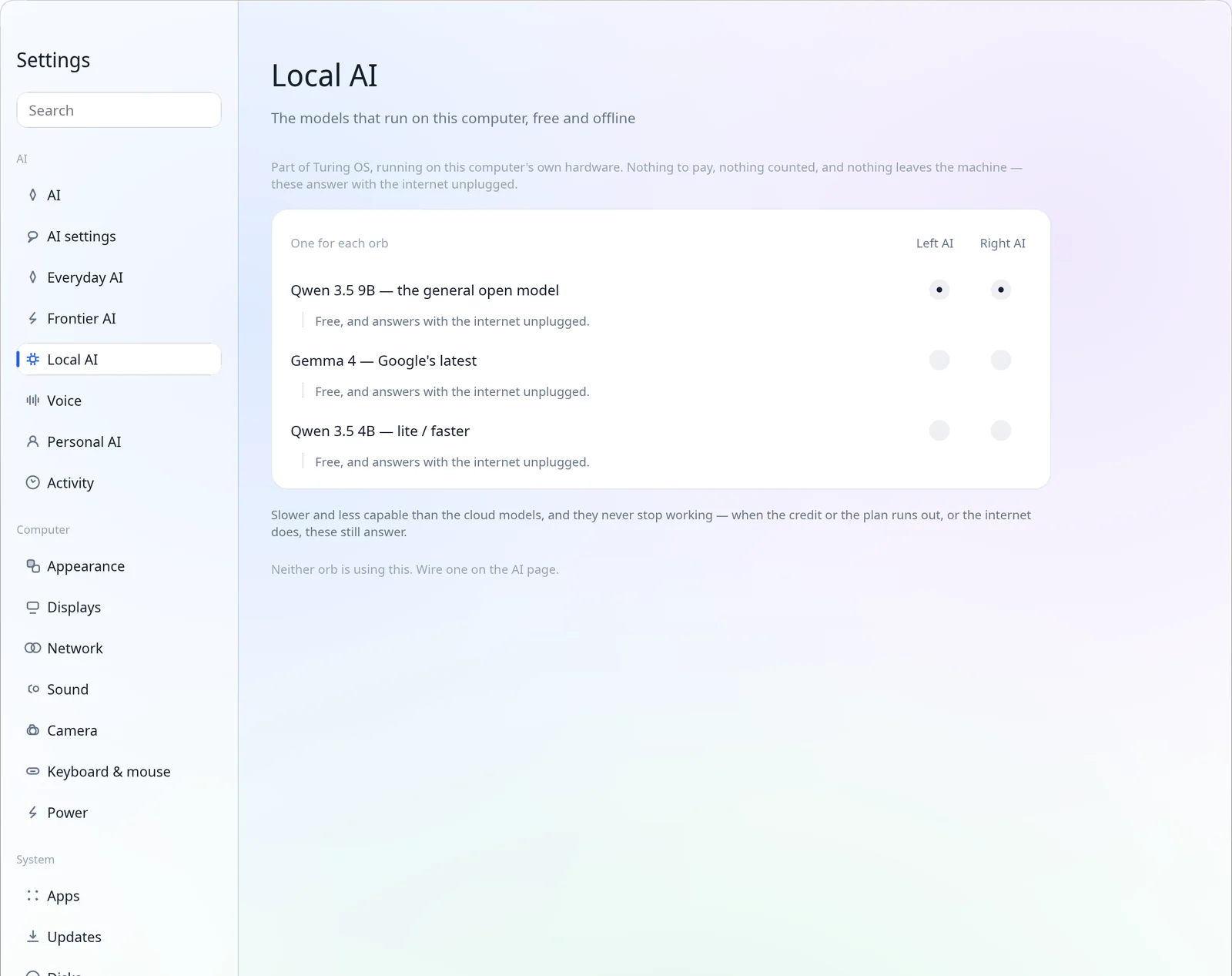
Task: Click the speaker icon beside Sound
Action: click(32, 689)
